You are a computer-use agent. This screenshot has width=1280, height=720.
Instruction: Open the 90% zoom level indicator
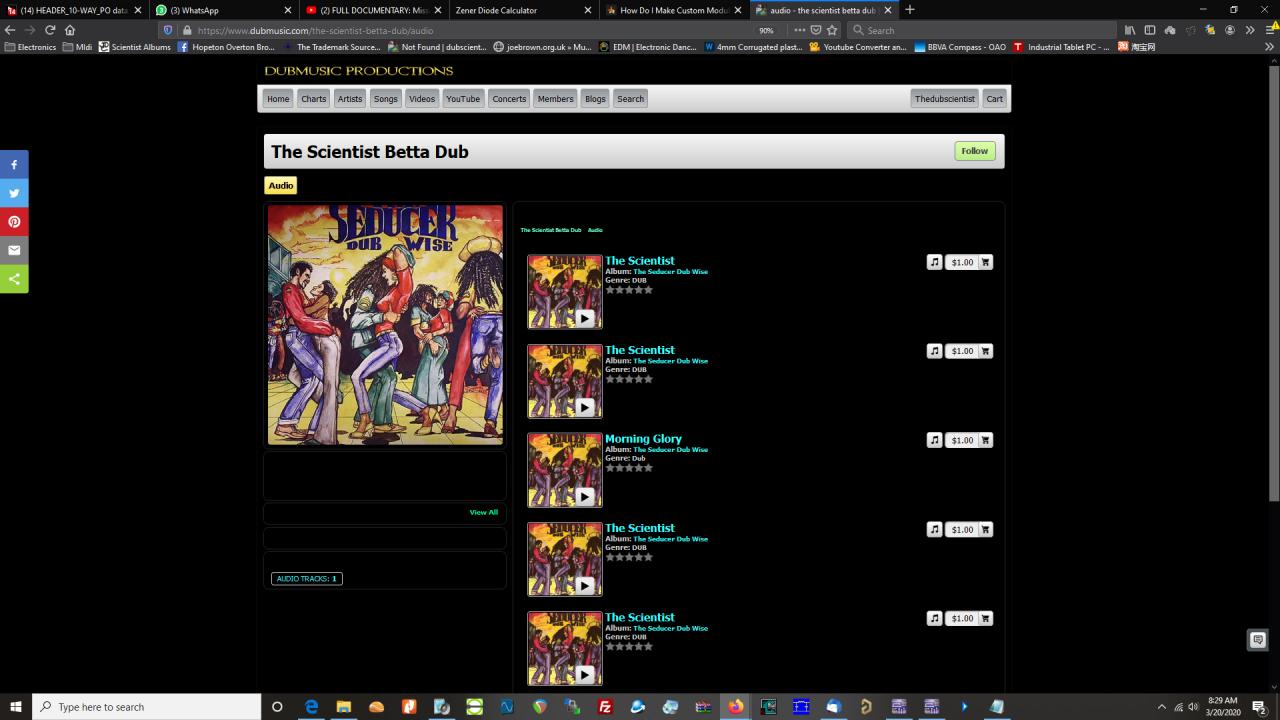pyautogui.click(x=766, y=30)
